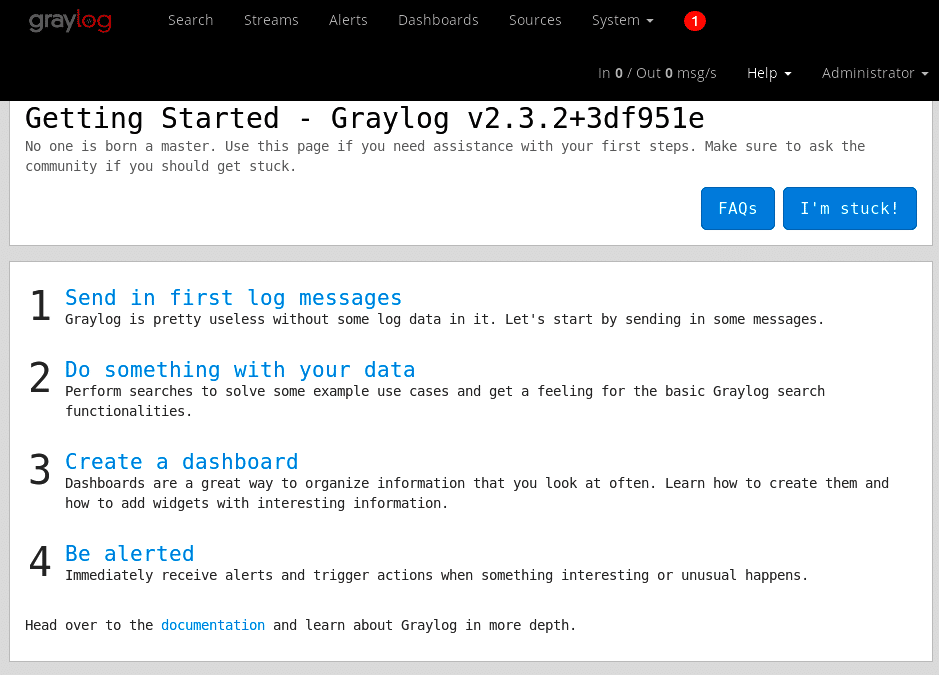This screenshot has height=675, width=939.
Task: Open the Sources page
Action: click(x=535, y=20)
